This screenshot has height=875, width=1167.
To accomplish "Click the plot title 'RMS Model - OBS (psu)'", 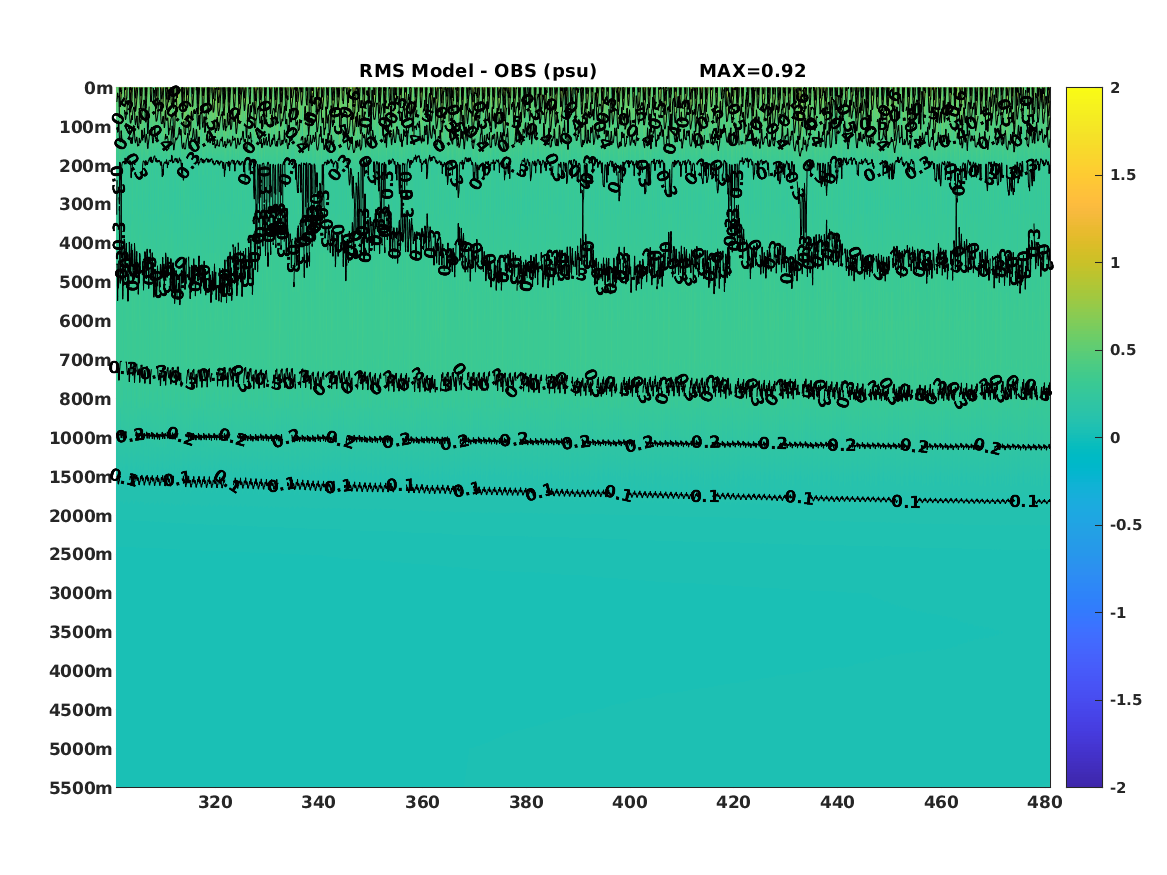I will pyautogui.click(x=478, y=71).
